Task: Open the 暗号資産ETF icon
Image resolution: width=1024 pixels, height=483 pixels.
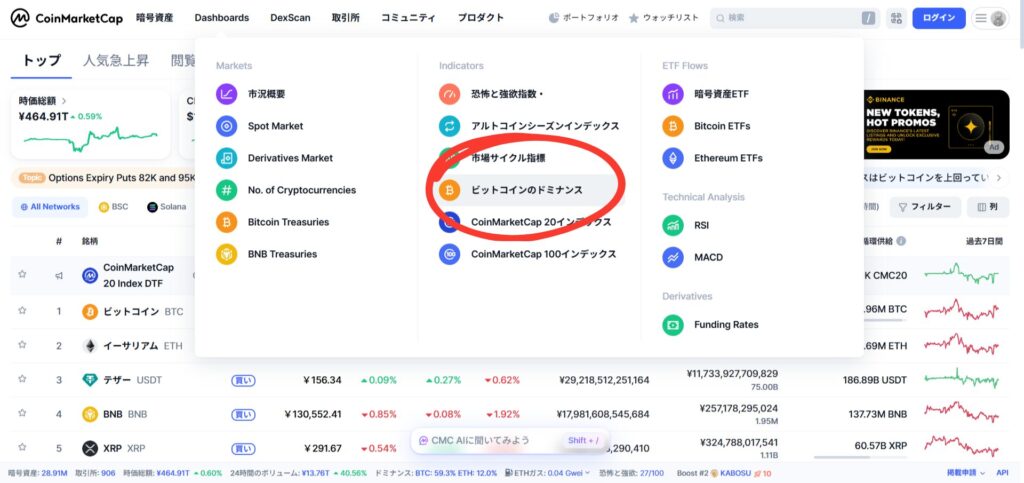Action: click(673, 94)
